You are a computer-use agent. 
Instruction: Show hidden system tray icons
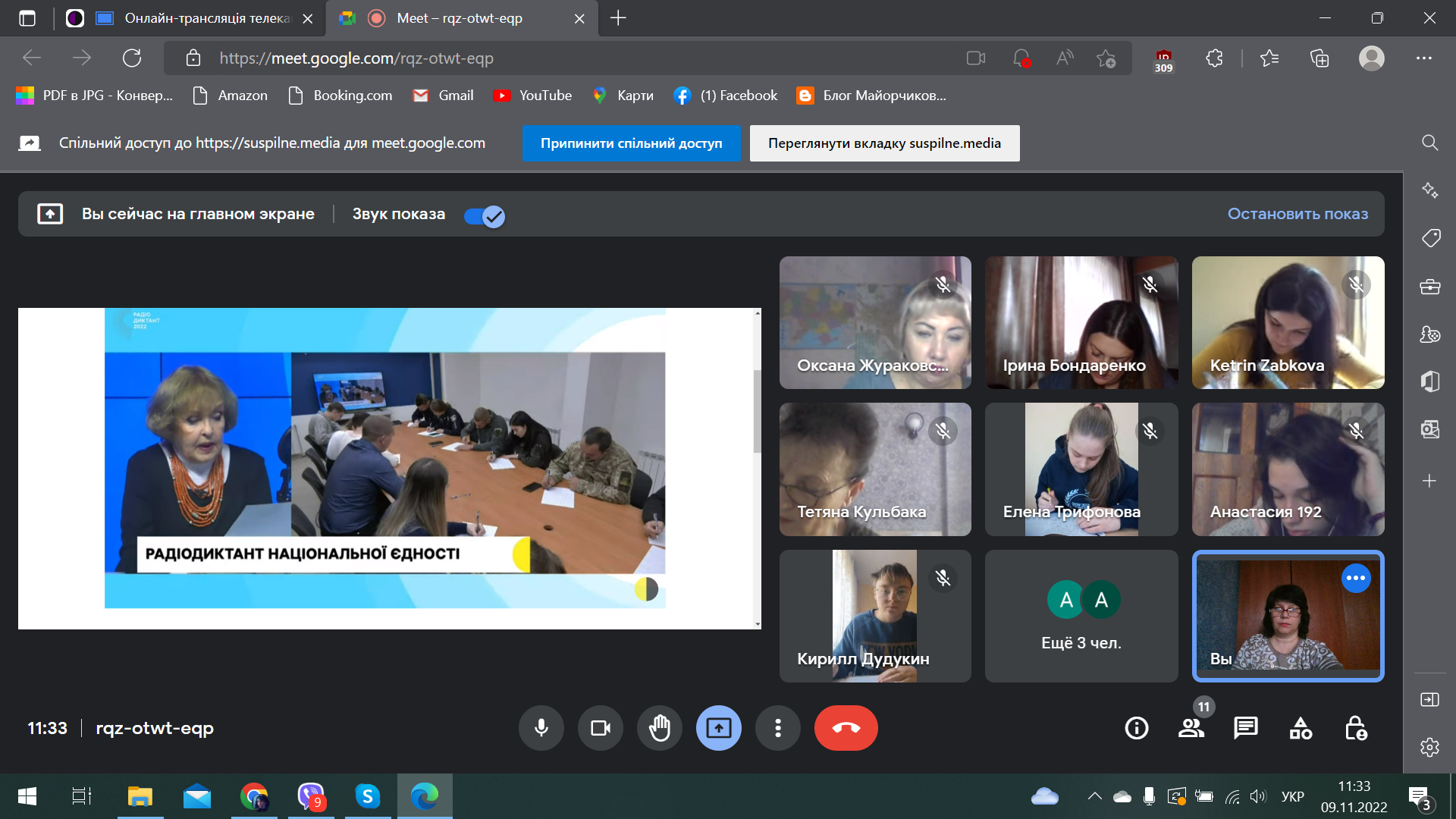coord(1094,796)
